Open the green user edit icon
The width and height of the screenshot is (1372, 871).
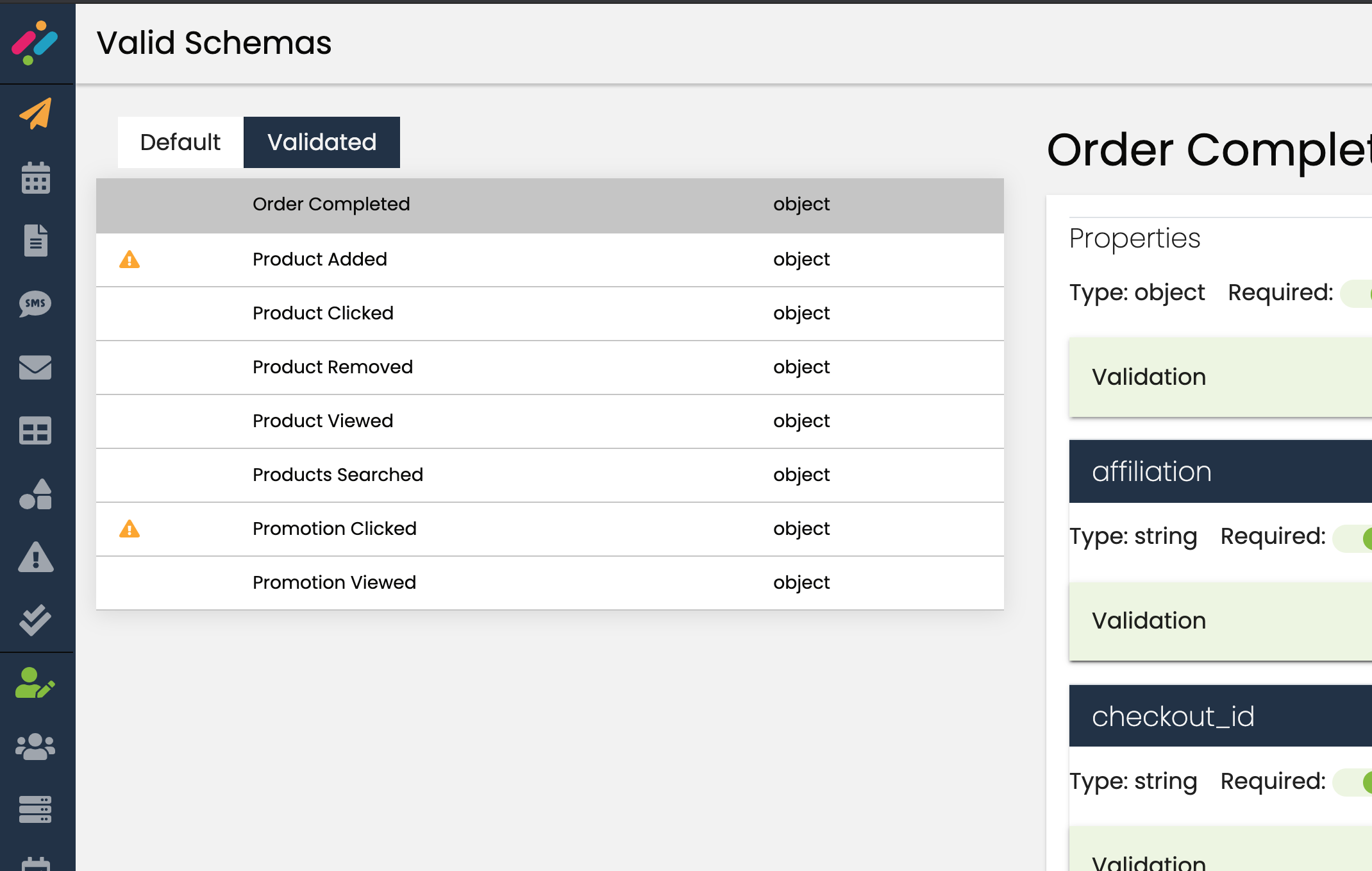[36, 683]
